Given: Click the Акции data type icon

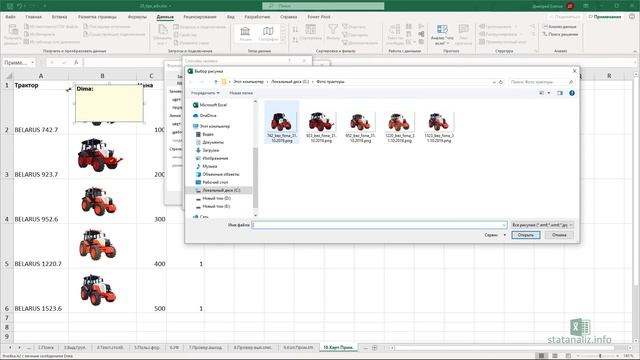Looking at the screenshot, I should (x=245, y=33).
